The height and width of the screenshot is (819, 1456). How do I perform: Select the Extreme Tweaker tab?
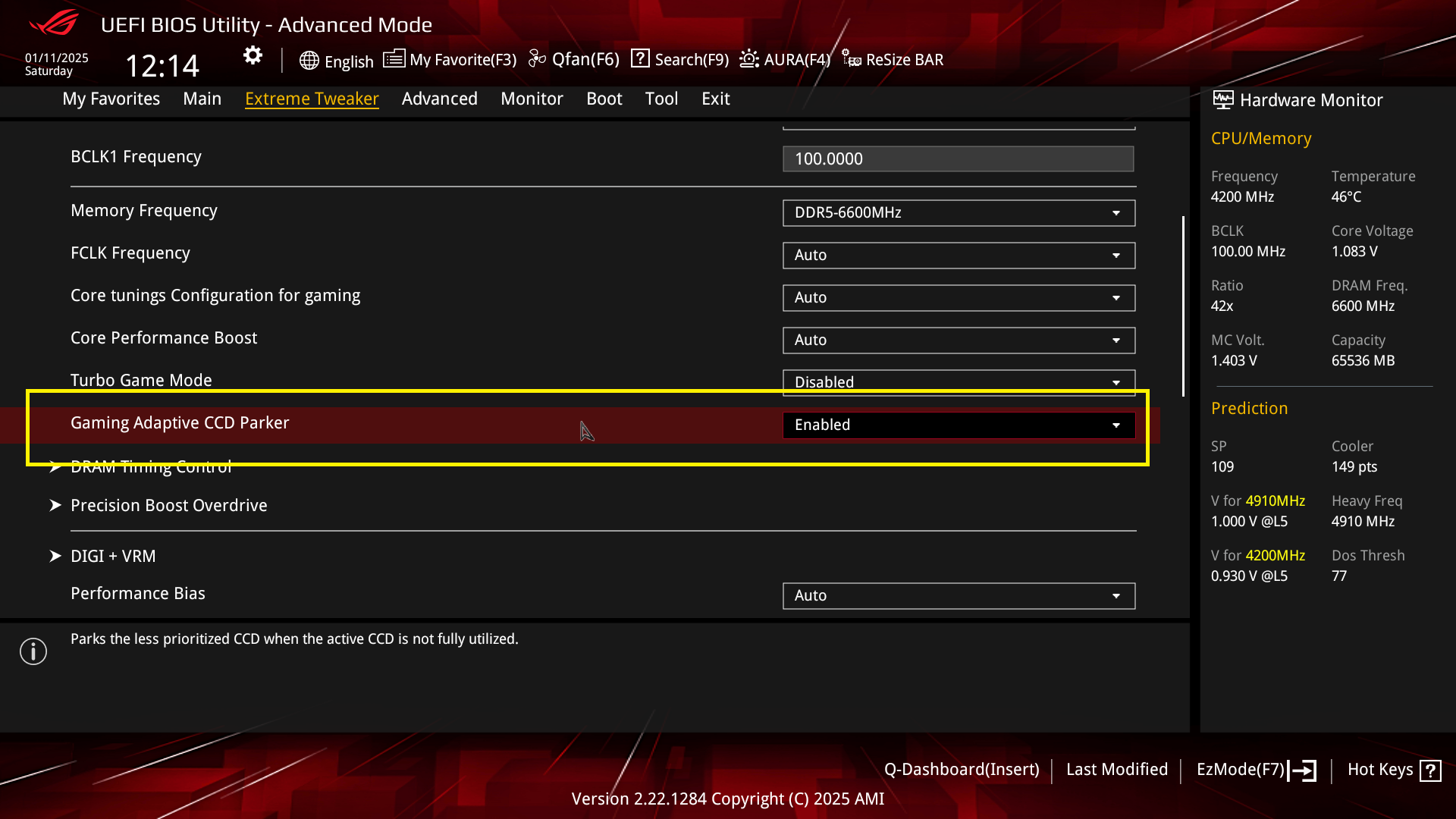click(312, 99)
